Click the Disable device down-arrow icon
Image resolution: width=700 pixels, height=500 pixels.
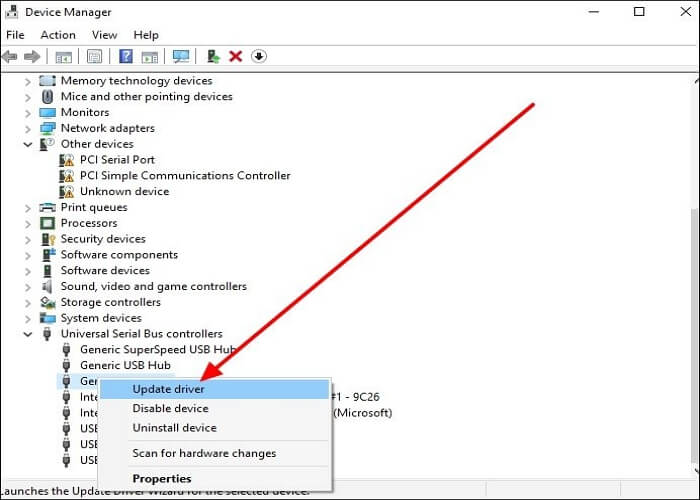(259, 56)
